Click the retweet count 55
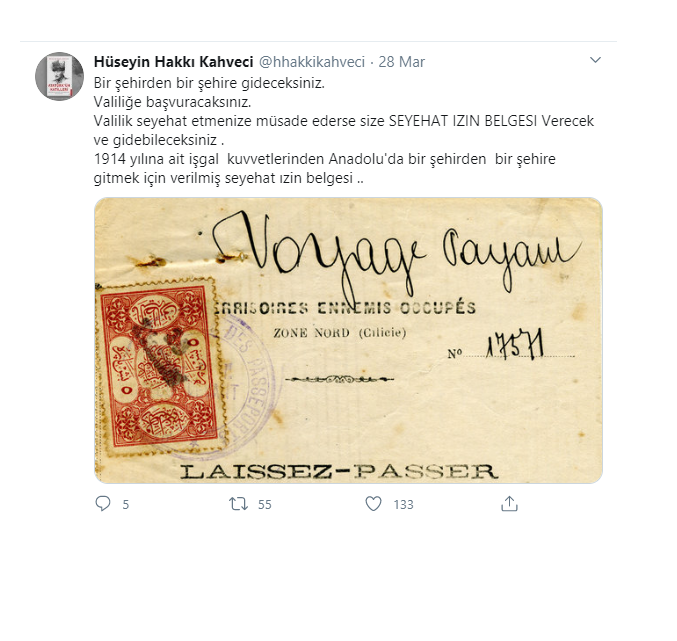The width and height of the screenshot is (677, 641). click(265, 504)
